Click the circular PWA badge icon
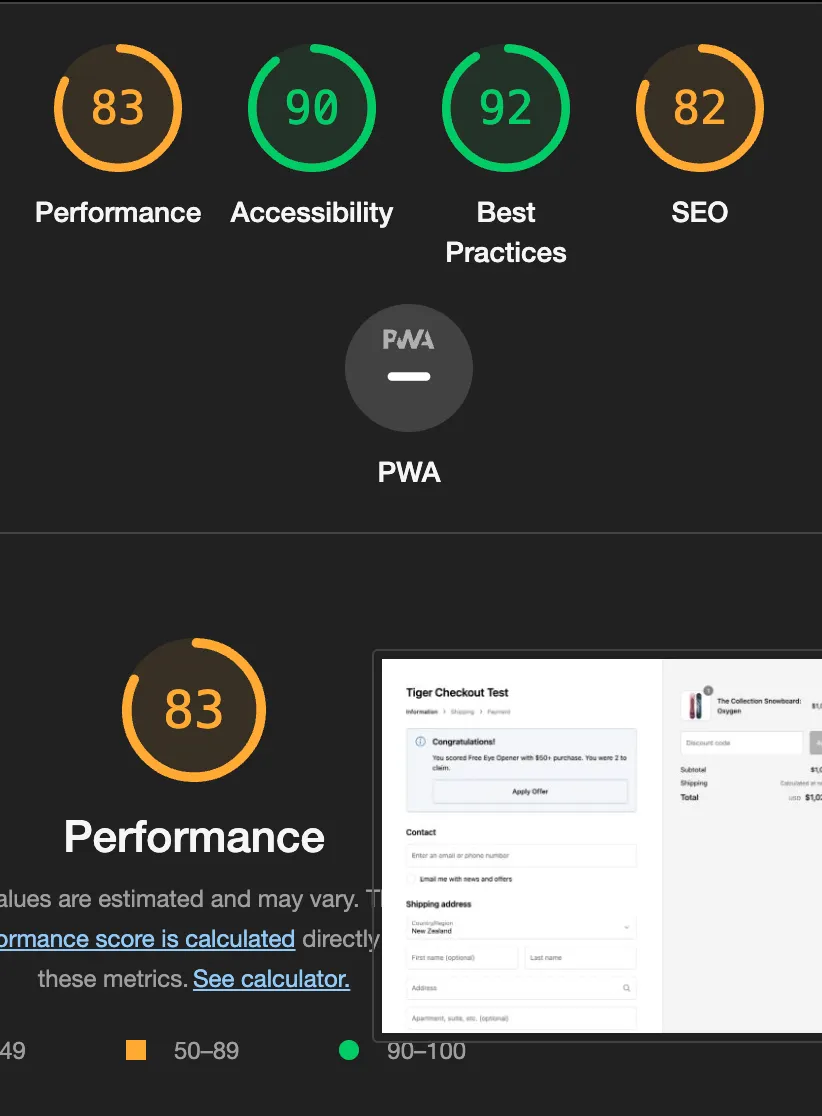 pos(408,367)
